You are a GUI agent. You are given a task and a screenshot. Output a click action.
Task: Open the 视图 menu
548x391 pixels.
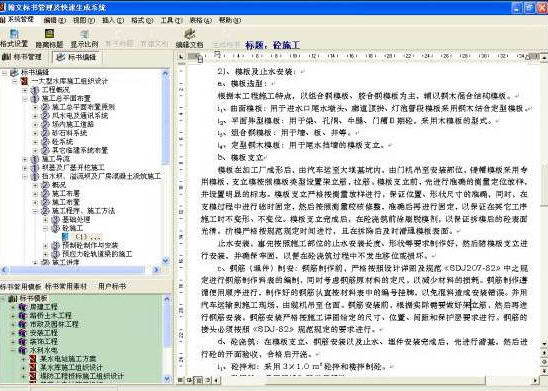(84, 20)
